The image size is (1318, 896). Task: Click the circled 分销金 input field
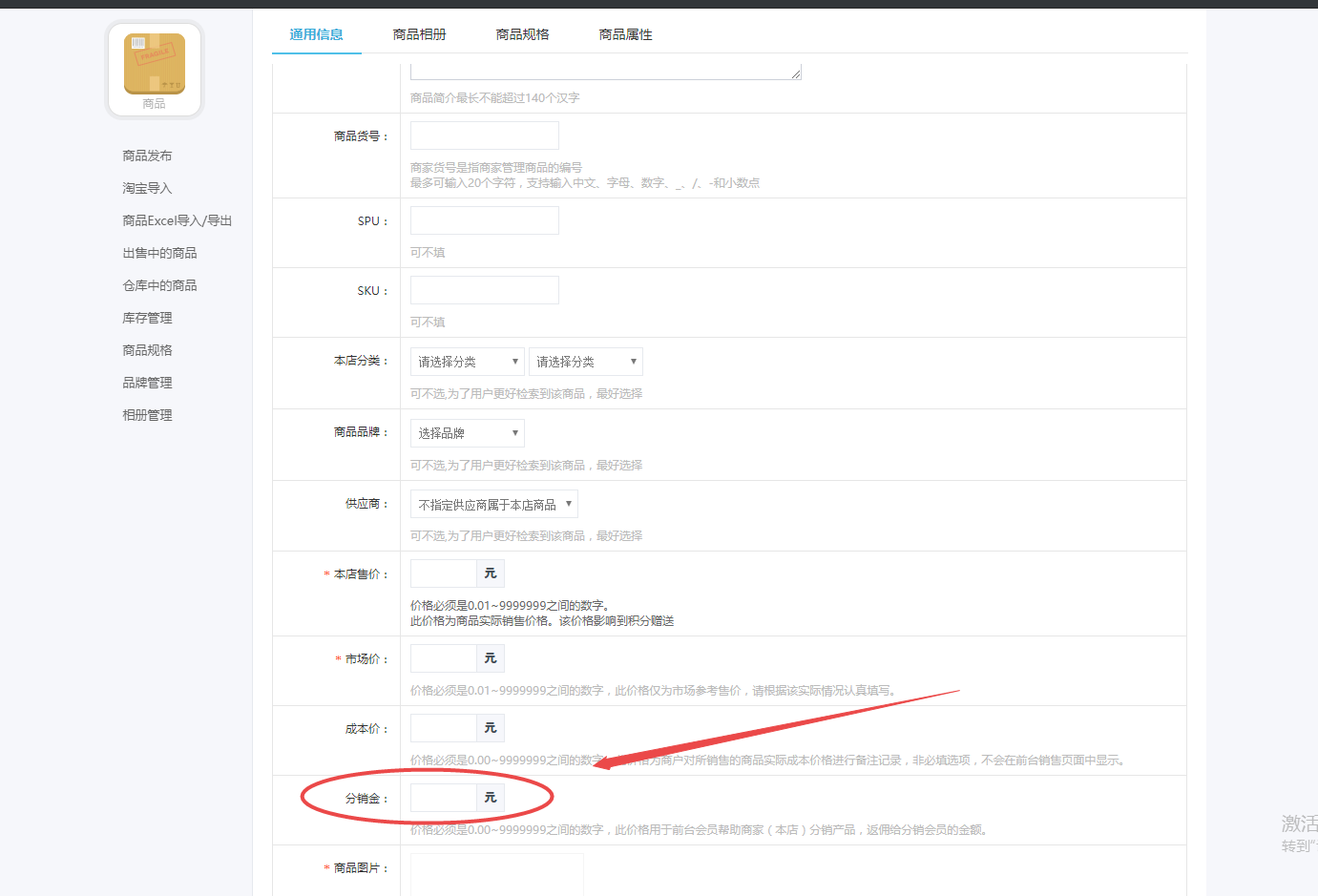pos(442,797)
